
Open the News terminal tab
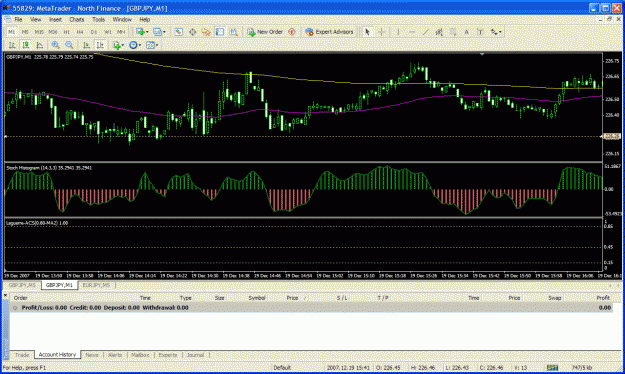[x=92, y=355]
